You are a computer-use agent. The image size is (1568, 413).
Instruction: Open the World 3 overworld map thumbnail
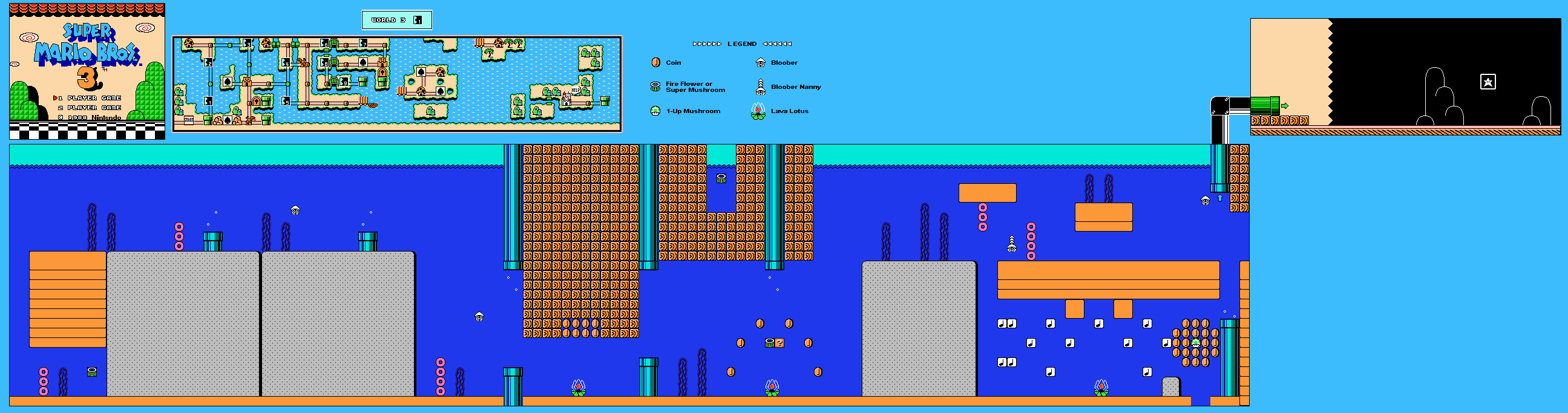tap(397, 84)
